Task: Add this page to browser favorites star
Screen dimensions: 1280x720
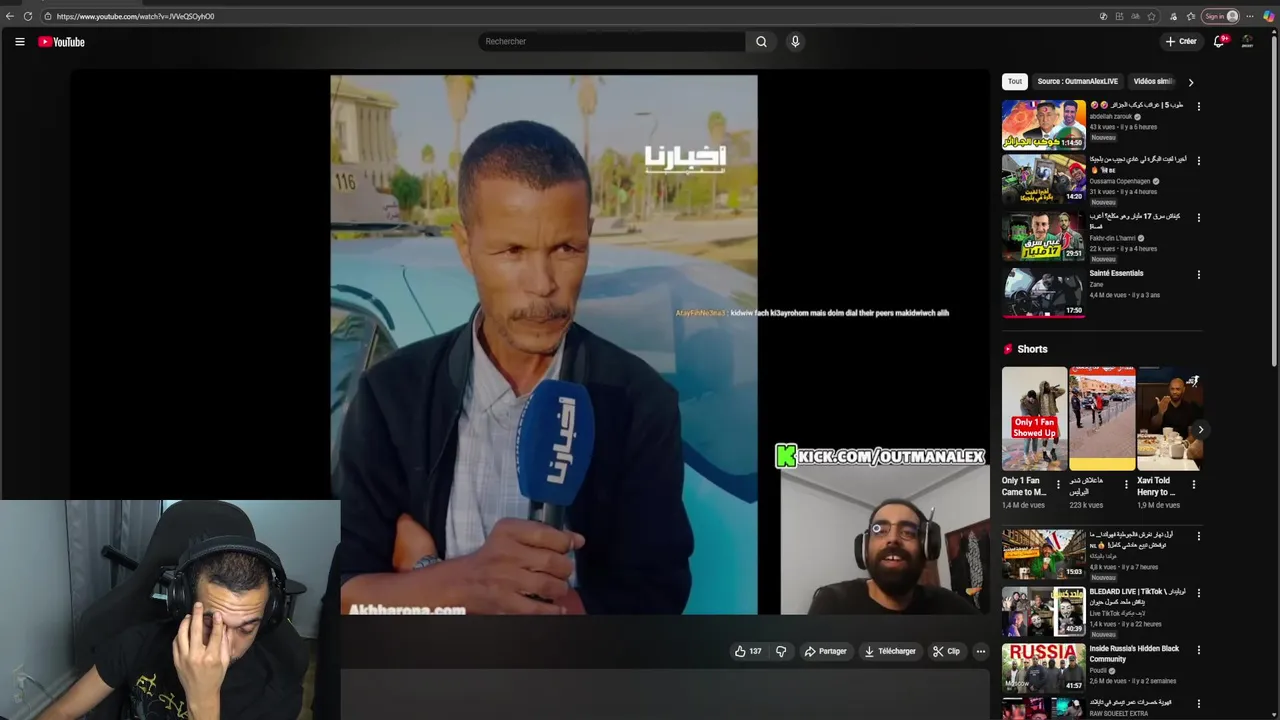Action: tap(1152, 16)
